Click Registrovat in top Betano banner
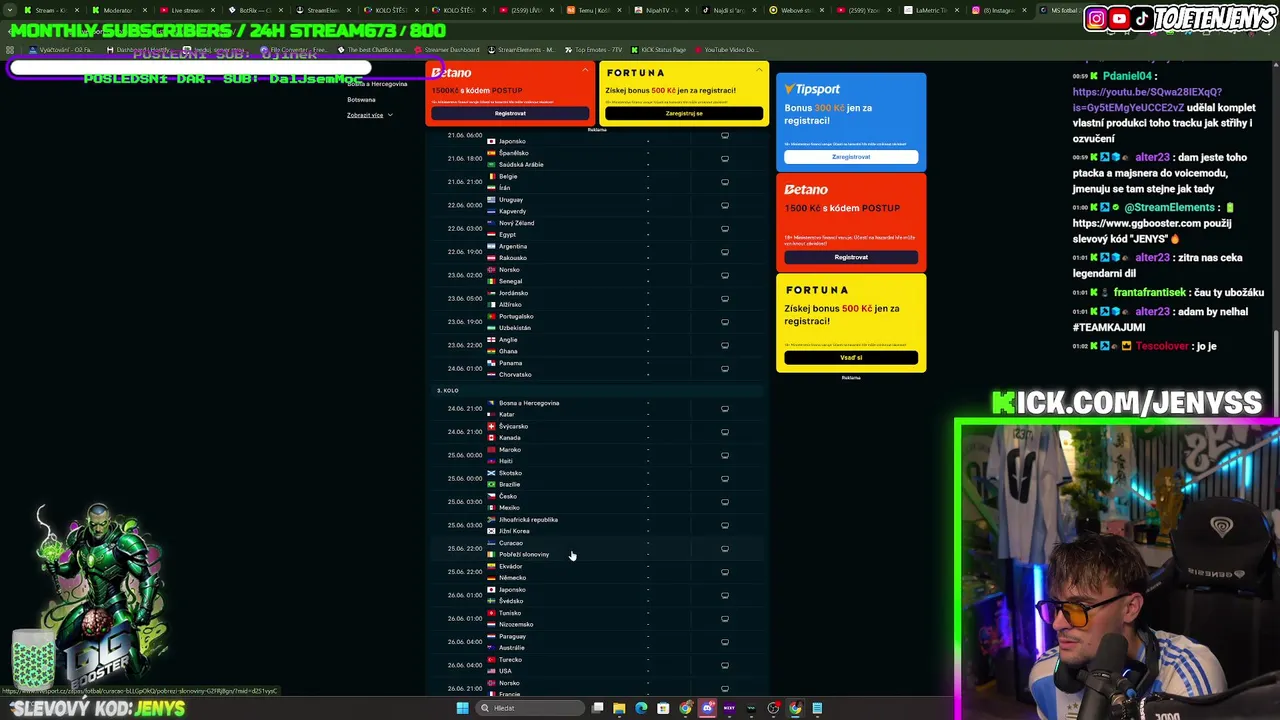This screenshot has height=720, width=1280. tap(510, 113)
